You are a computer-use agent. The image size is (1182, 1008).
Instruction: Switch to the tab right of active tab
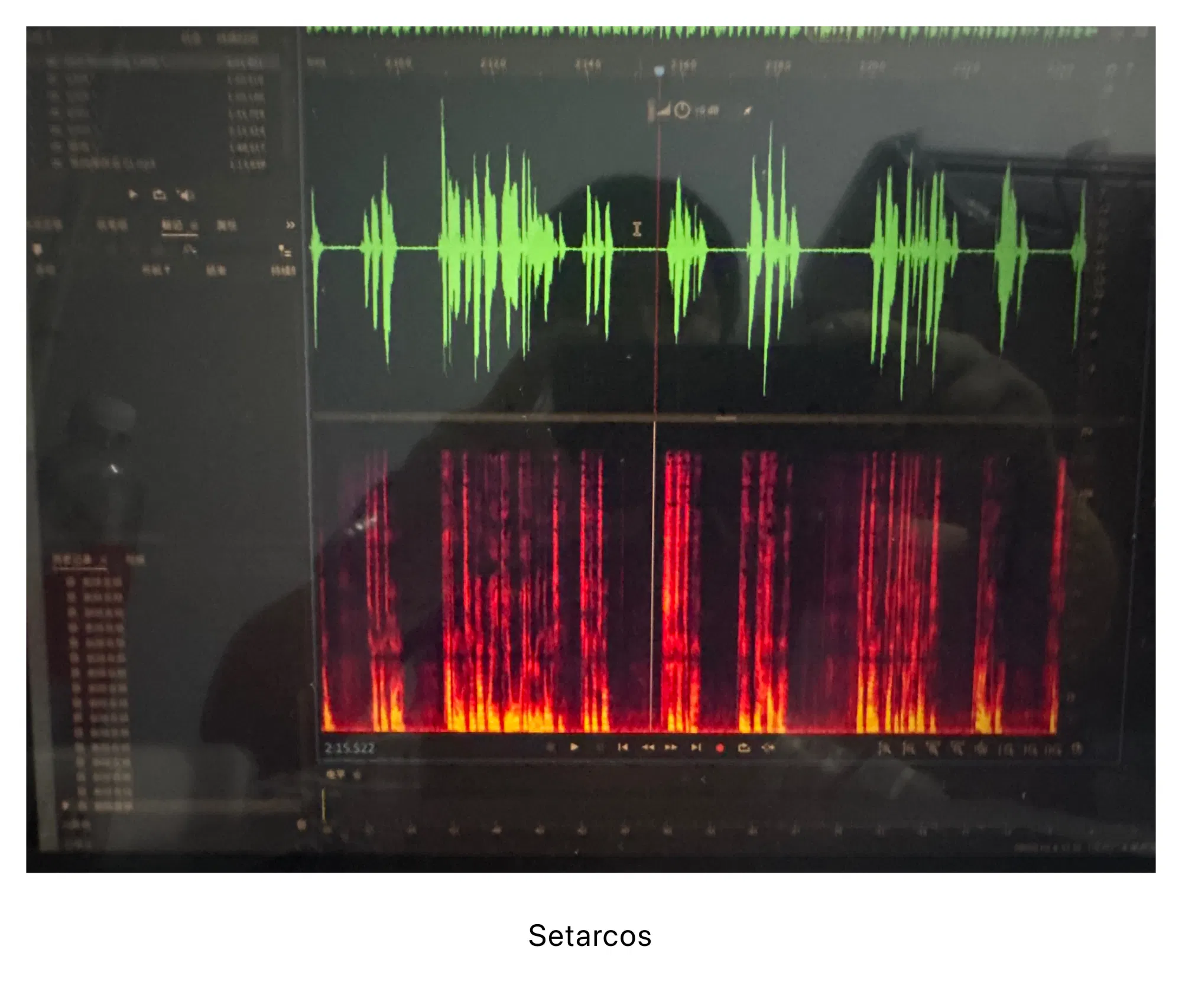pyautogui.click(x=226, y=225)
